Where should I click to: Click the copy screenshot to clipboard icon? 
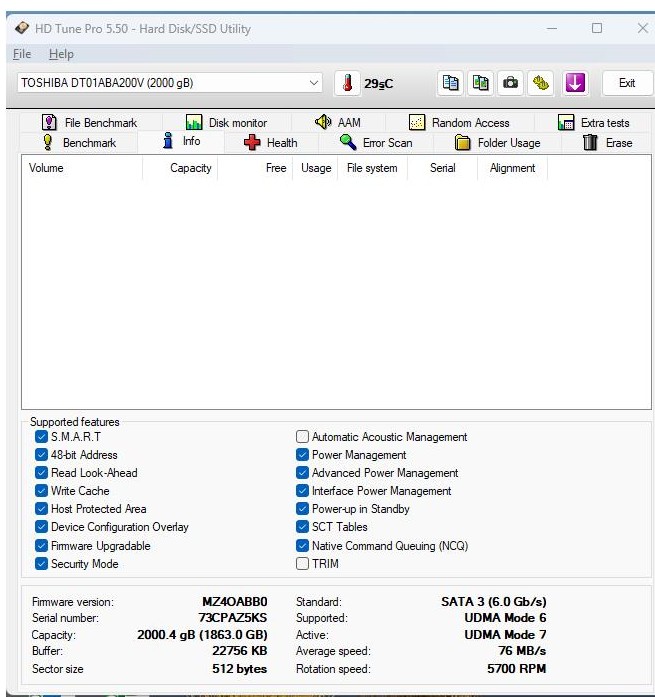[481, 83]
